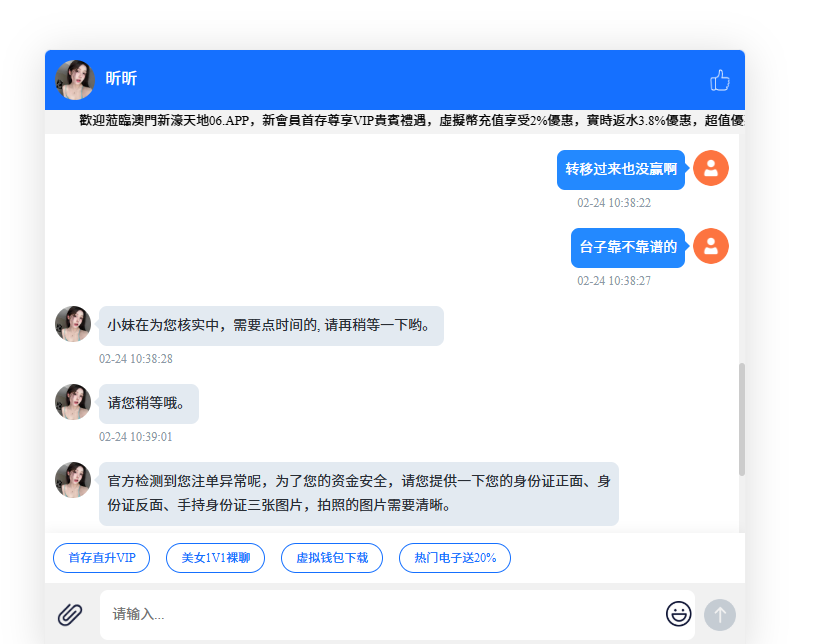This screenshot has height=644, width=830.
Task: Click the thumbs-up icon in the header
Action: pos(719,80)
